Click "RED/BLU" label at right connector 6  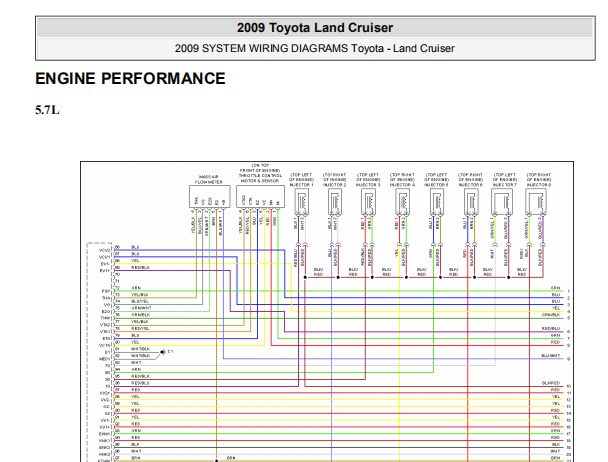[x=551, y=328]
